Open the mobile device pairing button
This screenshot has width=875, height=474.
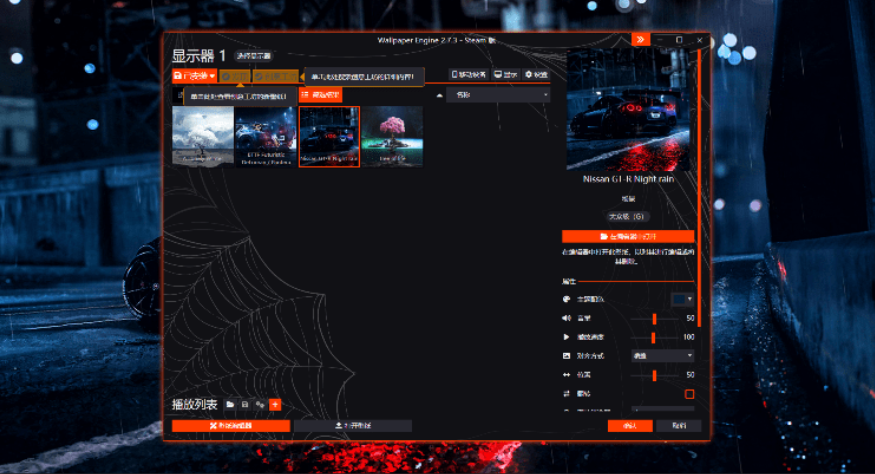tap(468, 74)
